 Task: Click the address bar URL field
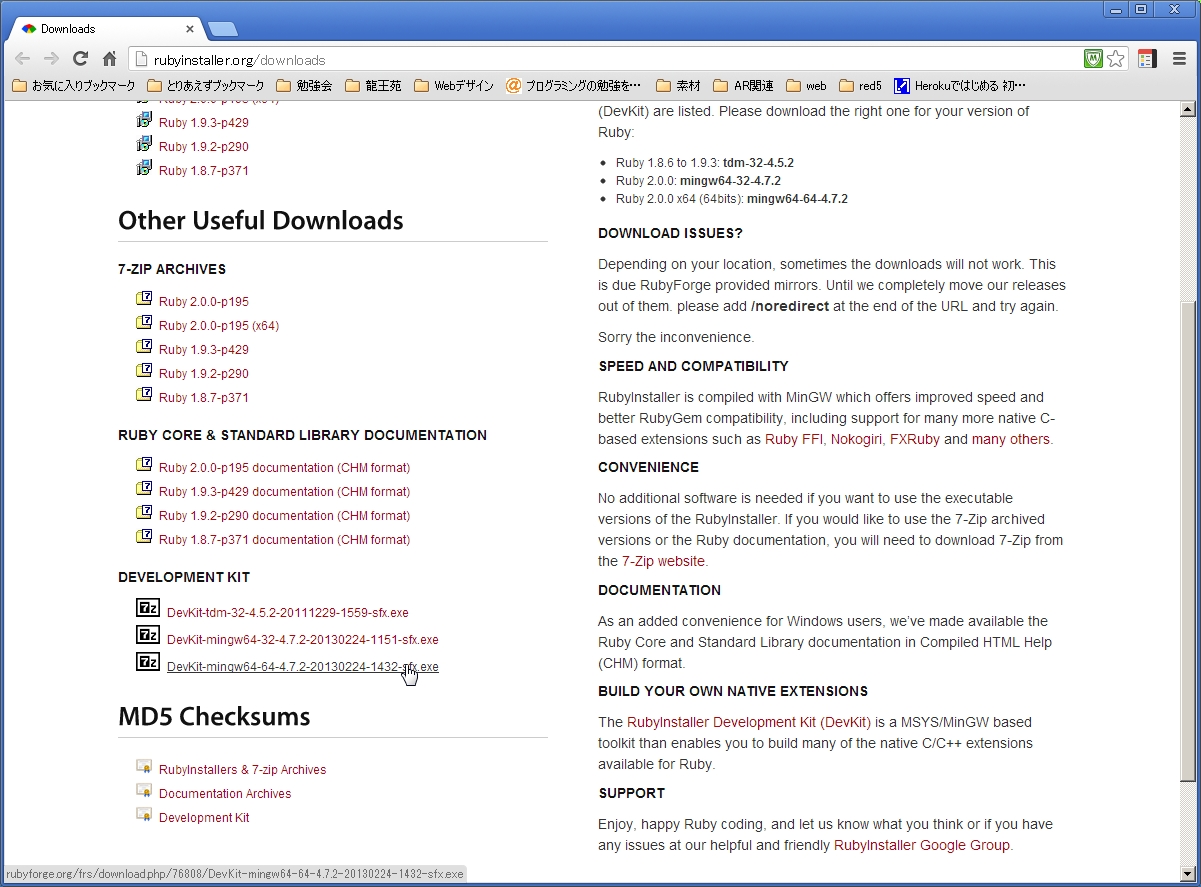coord(605,59)
